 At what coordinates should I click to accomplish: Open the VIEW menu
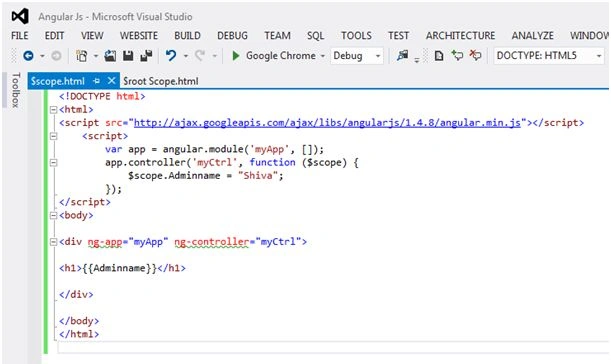tap(92, 35)
